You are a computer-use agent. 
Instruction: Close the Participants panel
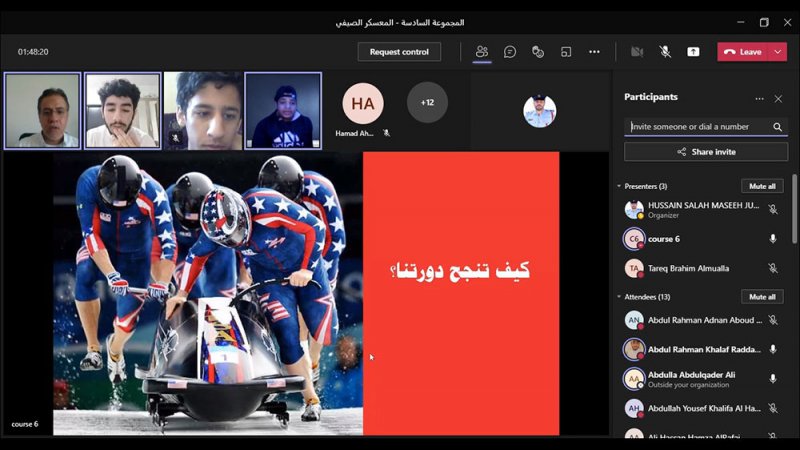pyautogui.click(x=778, y=98)
